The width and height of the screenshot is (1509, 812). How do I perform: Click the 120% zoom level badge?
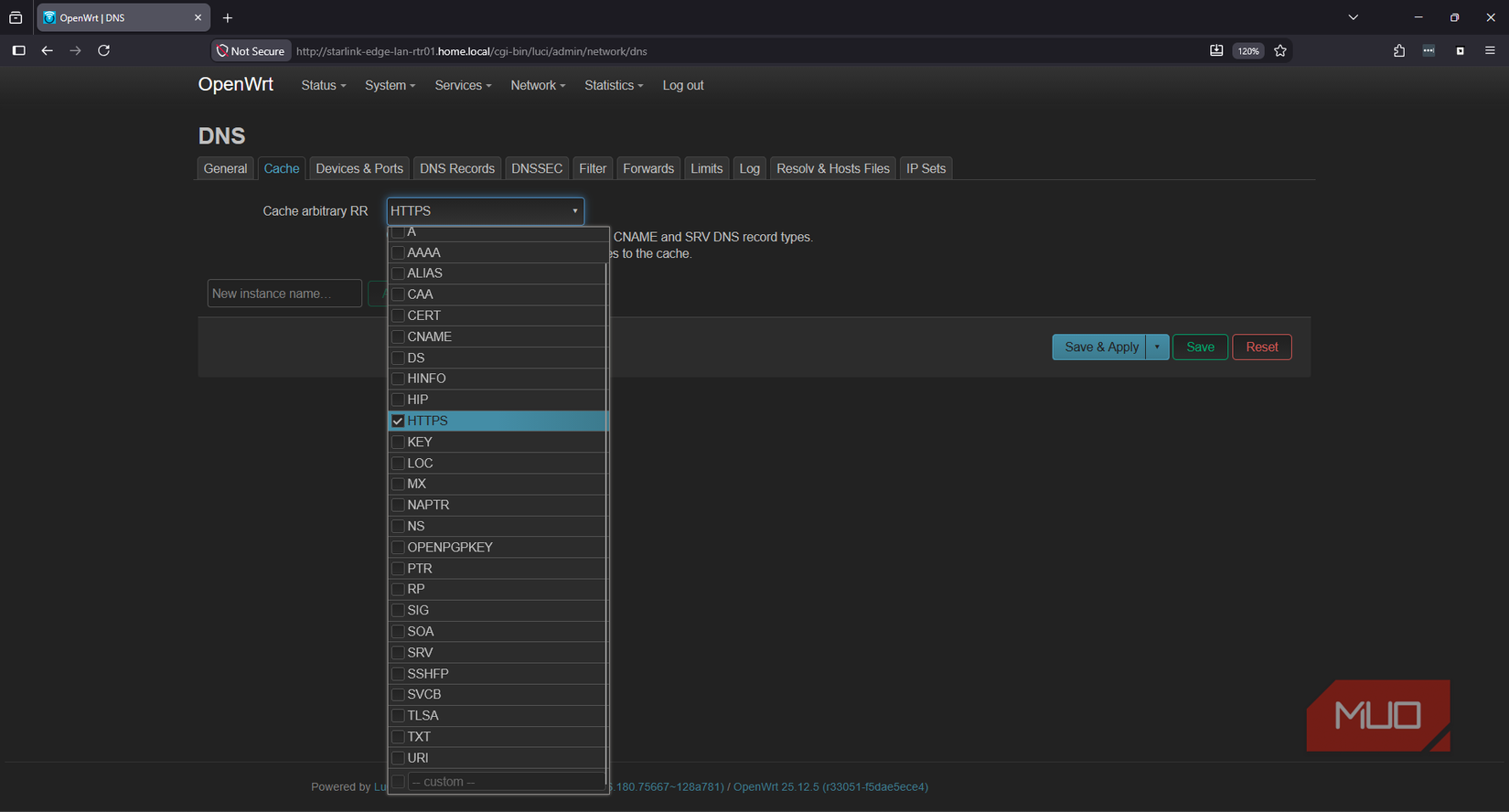(1248, 51)
